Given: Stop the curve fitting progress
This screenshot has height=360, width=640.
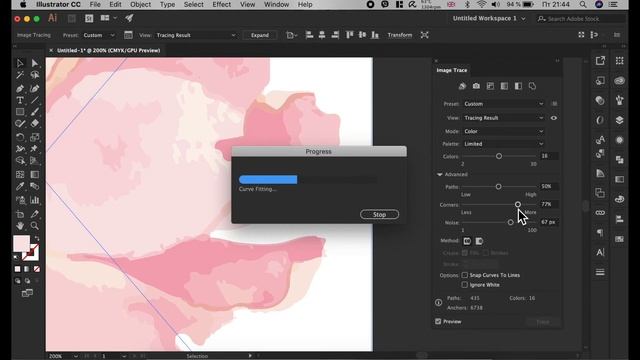Looking at the screenshot, I should (x=379, y=214).
